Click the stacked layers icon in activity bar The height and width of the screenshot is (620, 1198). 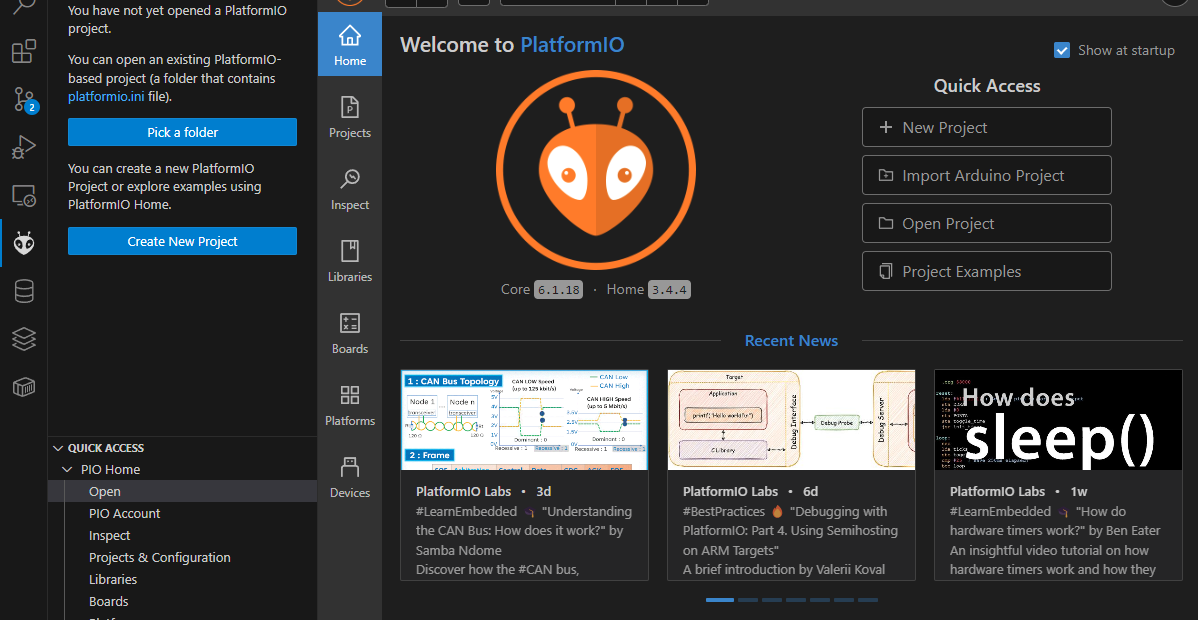(x=24, y=339)
